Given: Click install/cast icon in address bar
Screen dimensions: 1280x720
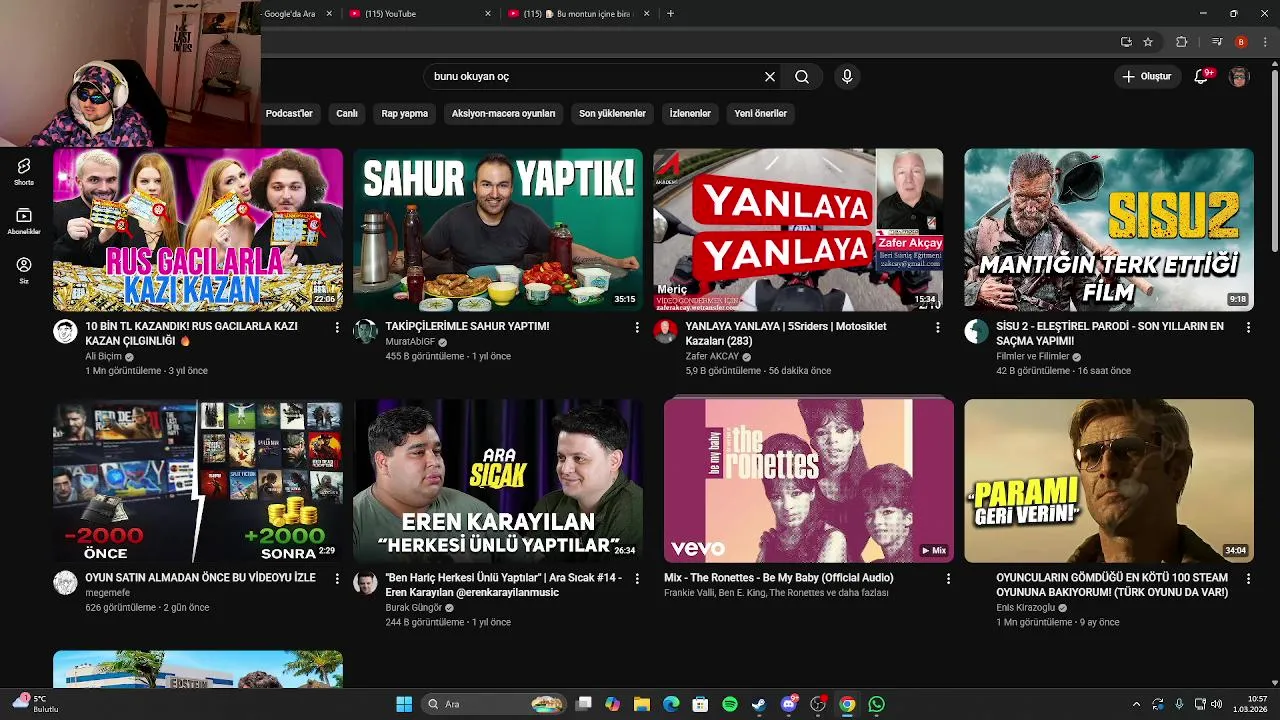Looking at the screenshot, I should click(x=1126, y=42).
